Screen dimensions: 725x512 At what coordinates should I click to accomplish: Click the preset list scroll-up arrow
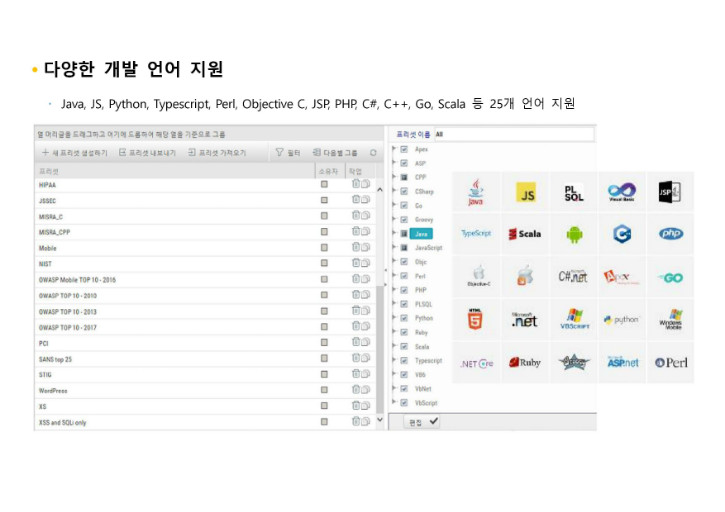tap(380, 190)
